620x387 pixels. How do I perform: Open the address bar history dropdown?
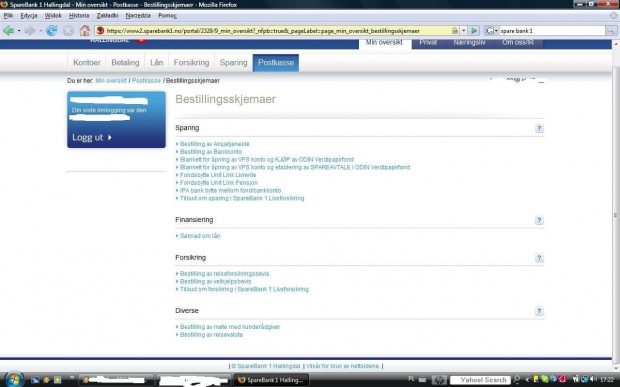[x=464, y=30]
